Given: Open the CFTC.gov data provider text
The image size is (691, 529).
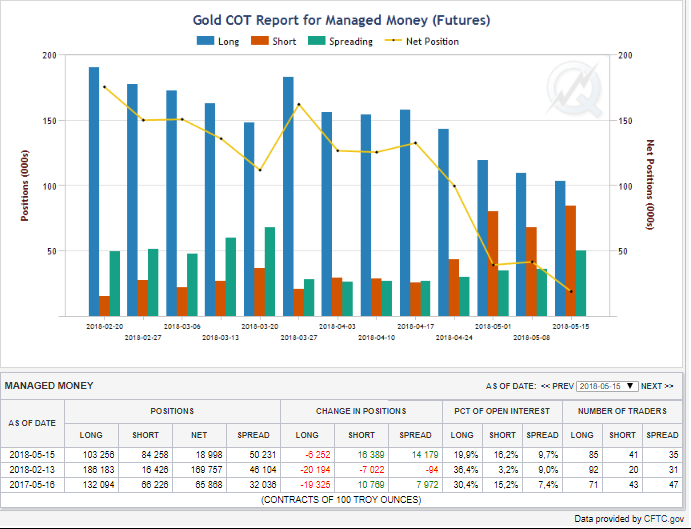Looking at the screenshot, I should pyautogui.click(x=664, y=519).
